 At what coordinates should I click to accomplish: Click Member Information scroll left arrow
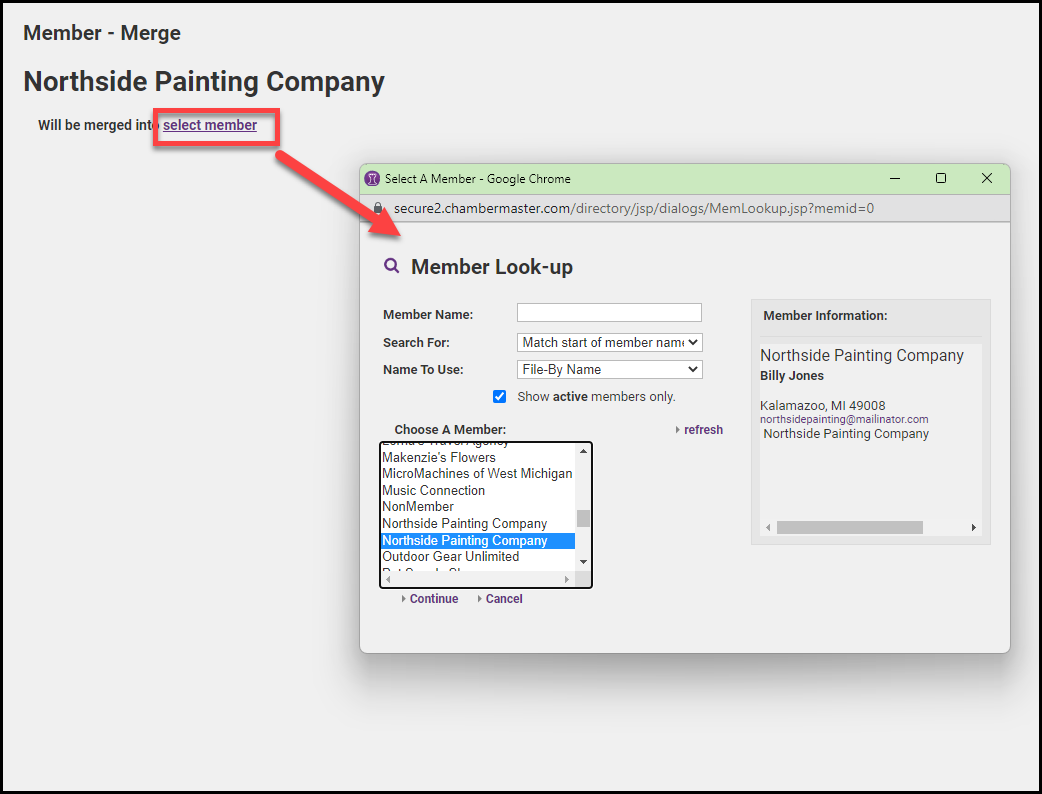pyautogui.click(x=768, y=528)
